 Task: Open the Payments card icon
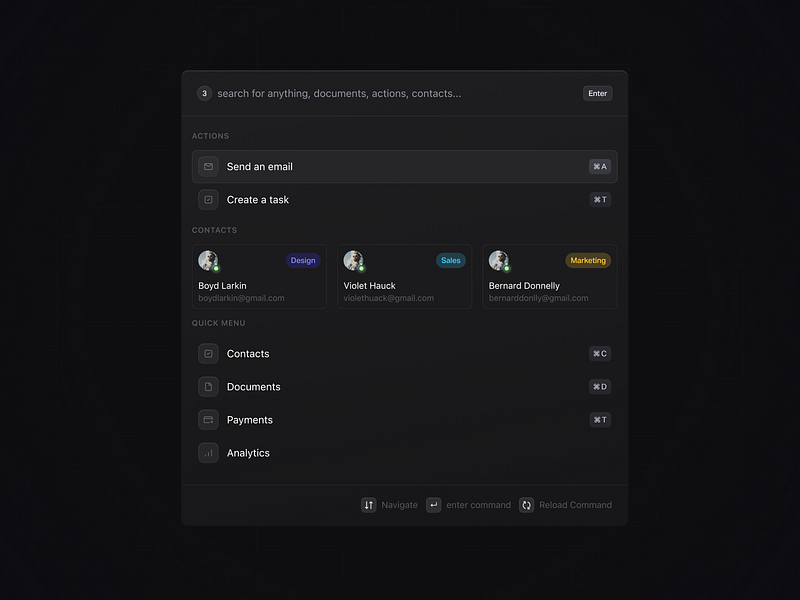coord(208,419)
